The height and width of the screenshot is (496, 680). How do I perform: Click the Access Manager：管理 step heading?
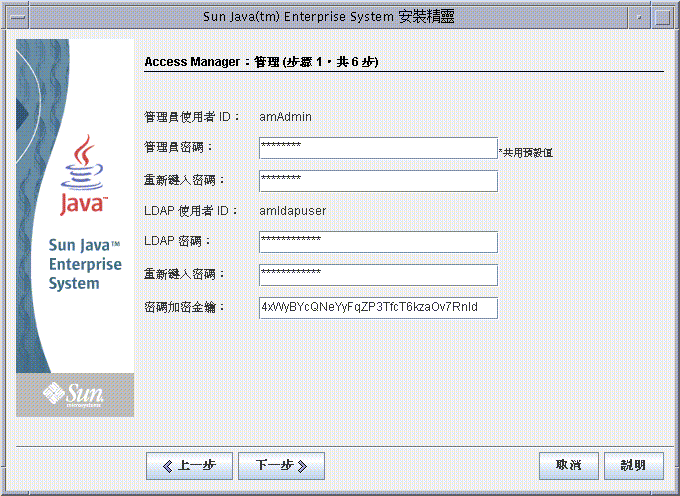[x=261, y=62]
